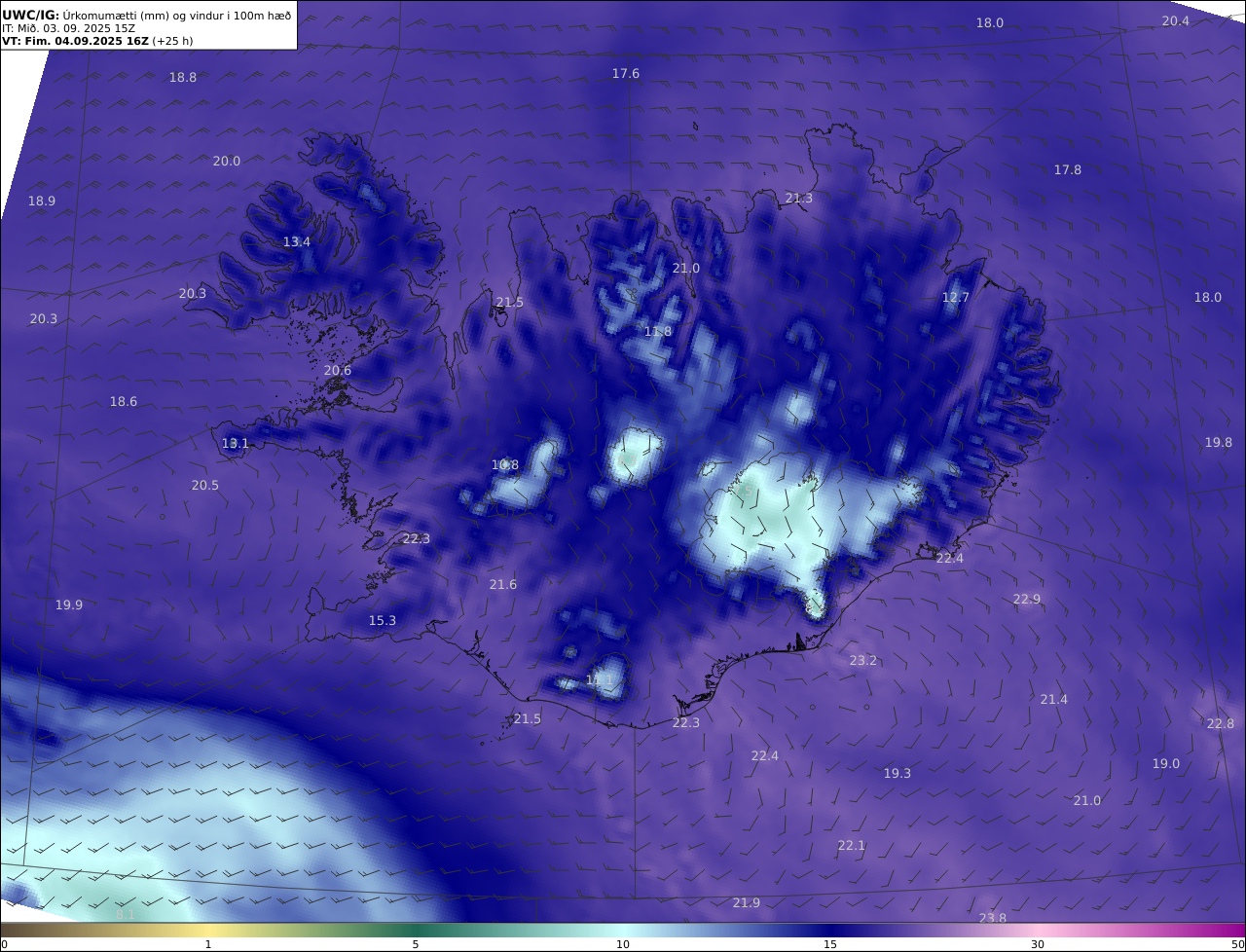Click the 10.8 value label

tap(505, 465)
